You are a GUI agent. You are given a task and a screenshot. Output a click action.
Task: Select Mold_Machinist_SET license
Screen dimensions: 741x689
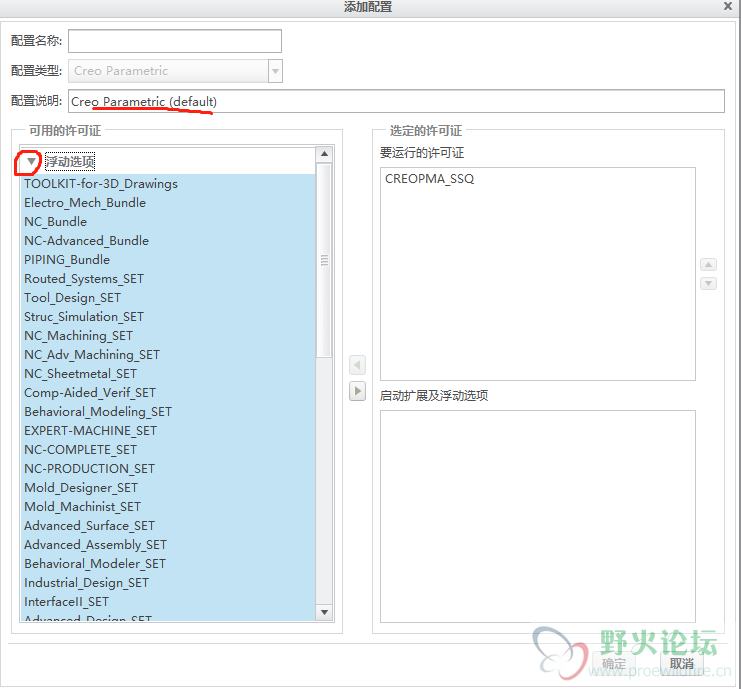[168, 507]
